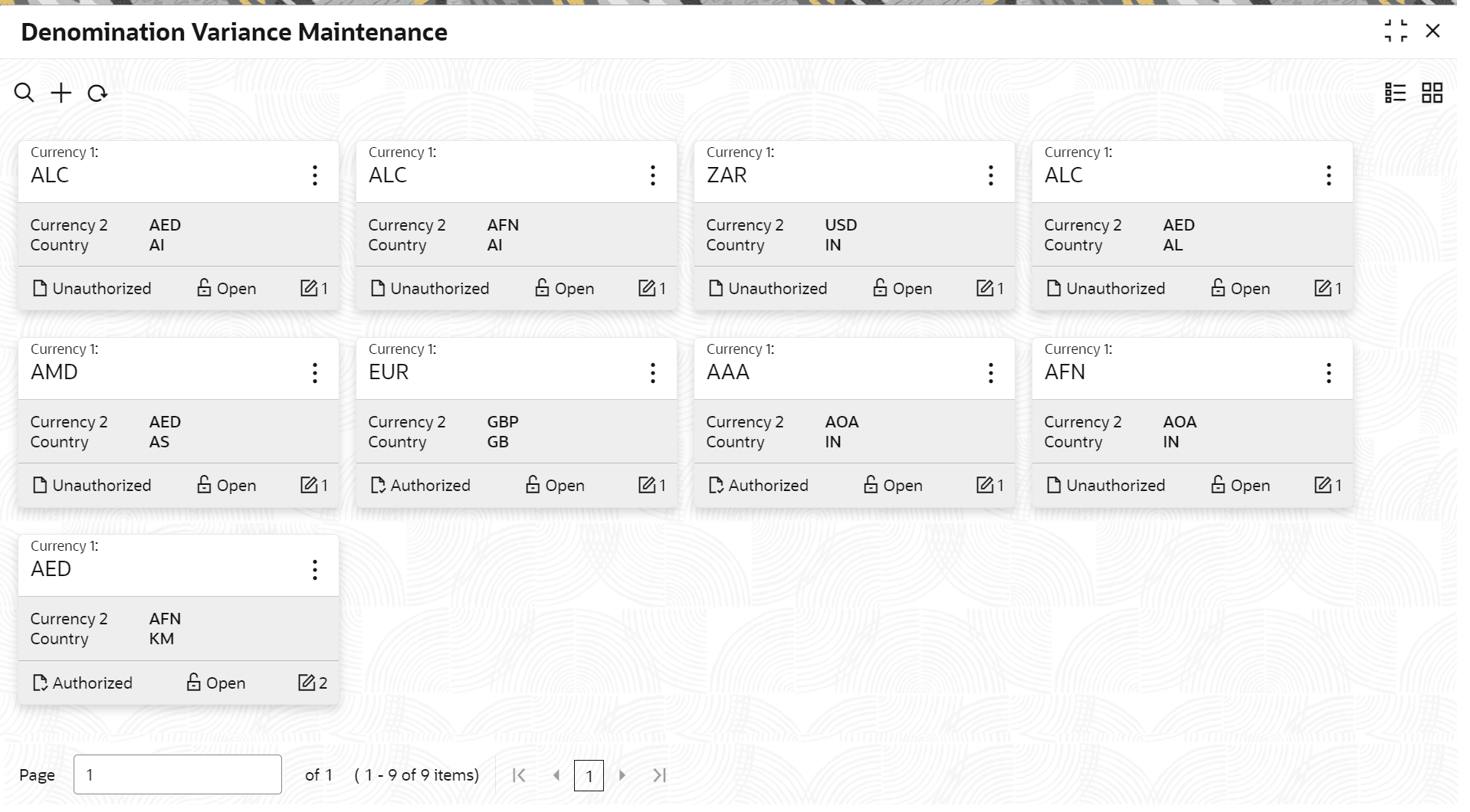Go to the next page
1470x812 pixels.
[x=622, y=775]
